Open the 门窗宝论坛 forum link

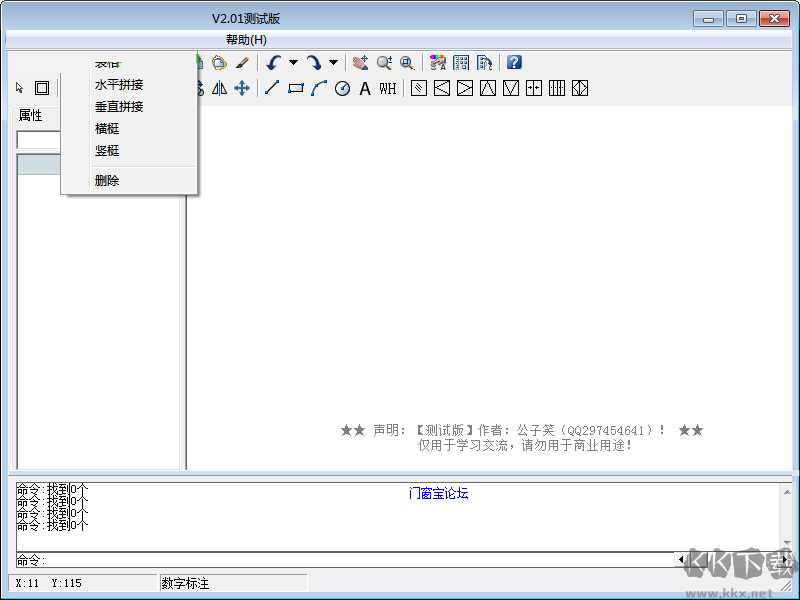click(439, 493)
